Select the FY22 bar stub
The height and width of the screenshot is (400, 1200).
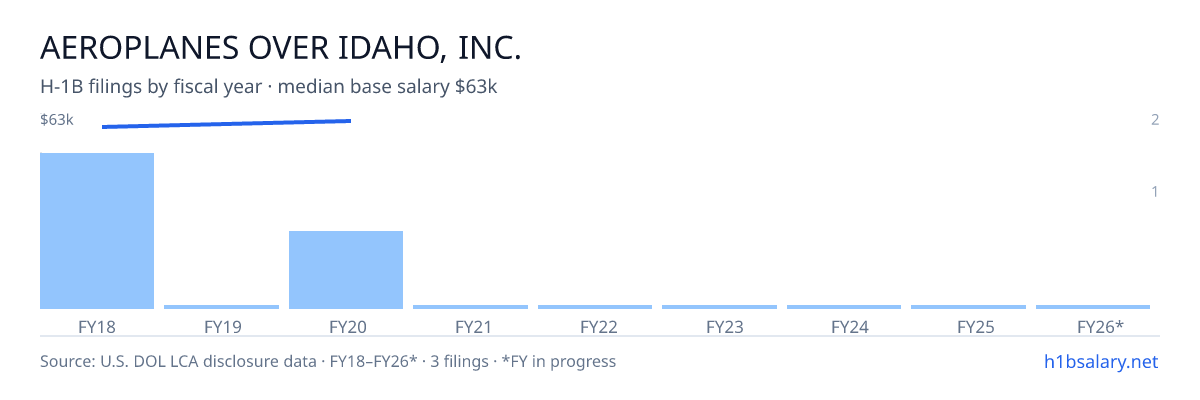(595, 307)
